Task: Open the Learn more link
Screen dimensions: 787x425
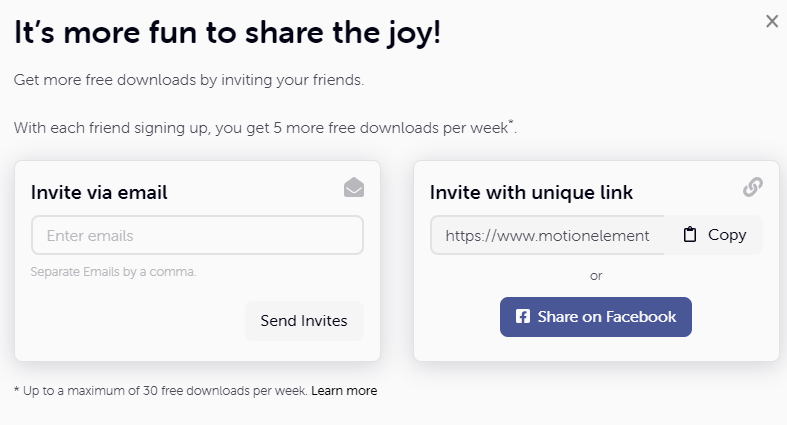Action: pos(344,390)
